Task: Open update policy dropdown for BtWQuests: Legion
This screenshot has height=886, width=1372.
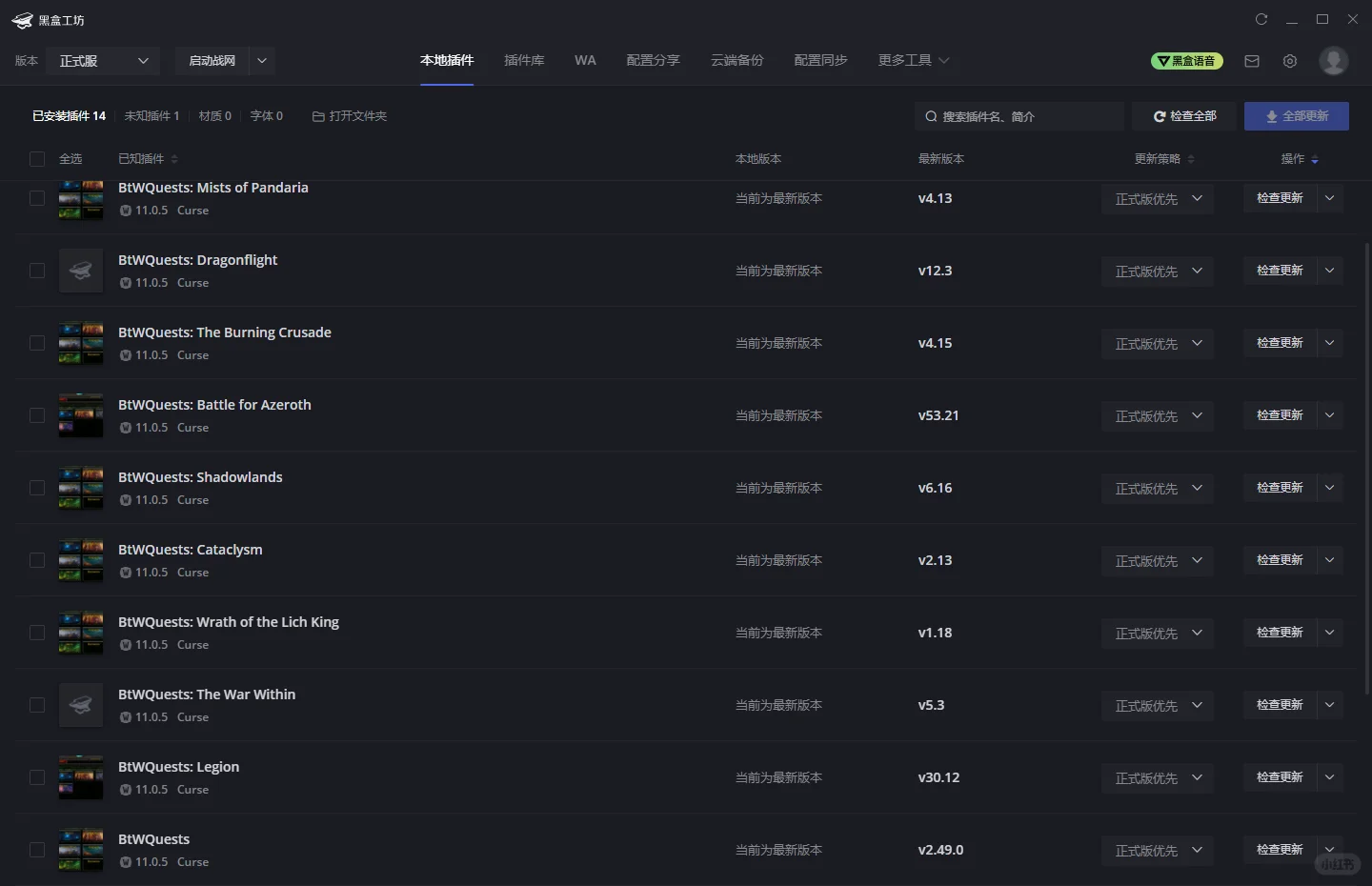Action: pos(1158,778)
